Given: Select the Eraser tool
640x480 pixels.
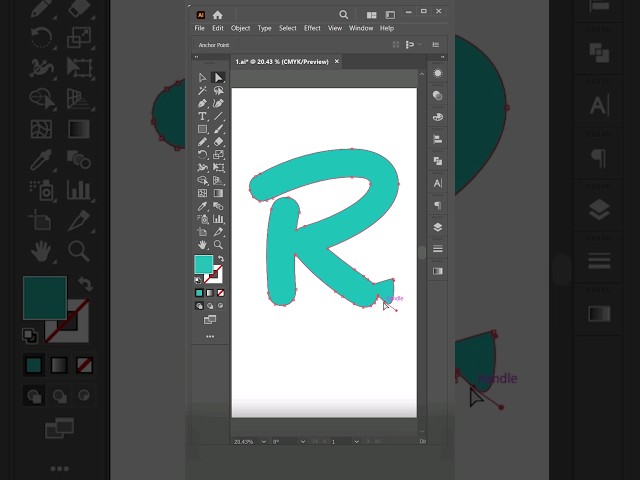Looking at the screenshot, I should click(x=218, y=142).
